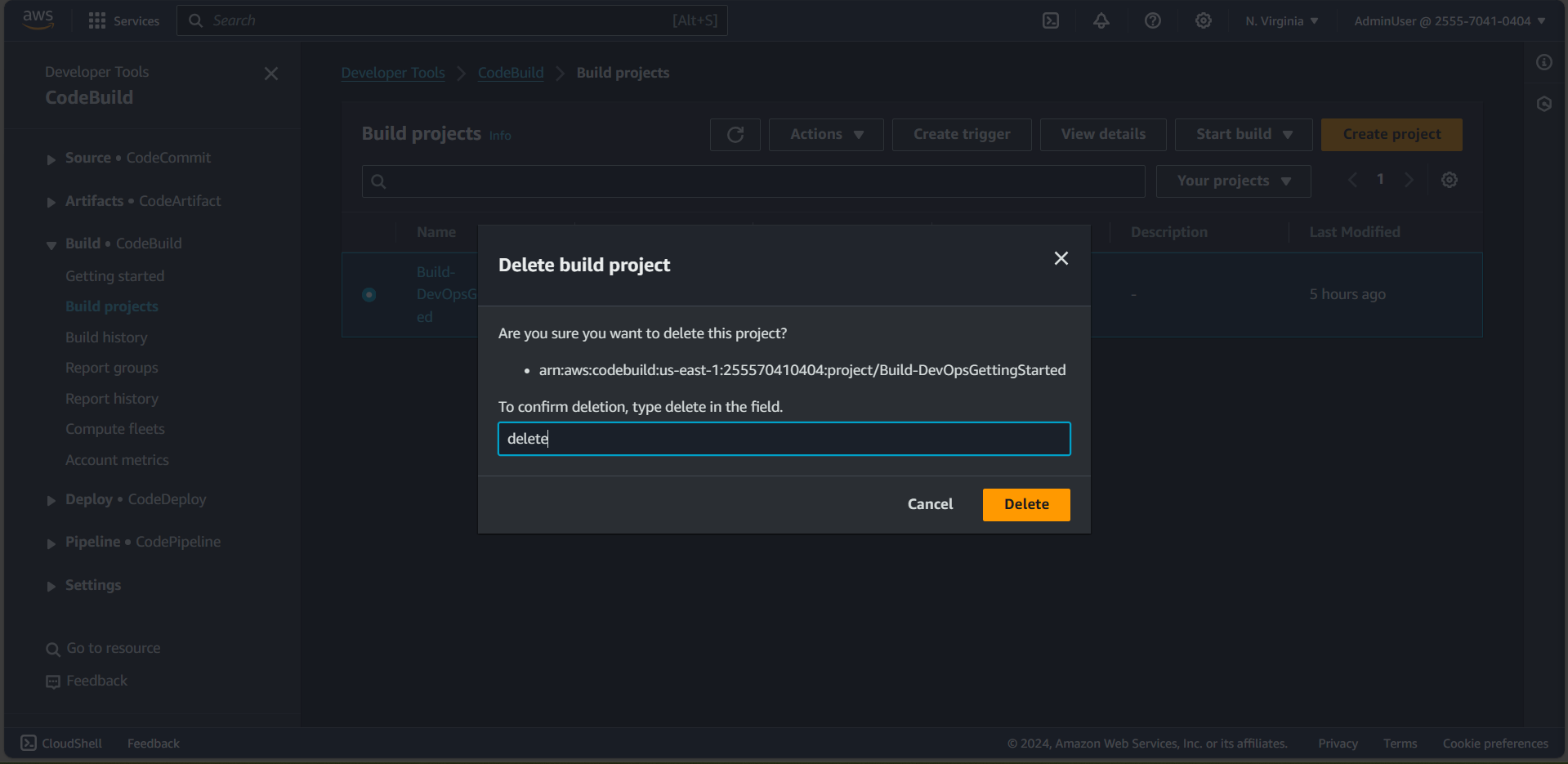Open Build projects in the sidebar
Viewport: 1568px width, 764px height.
click(x=112, y=306)
